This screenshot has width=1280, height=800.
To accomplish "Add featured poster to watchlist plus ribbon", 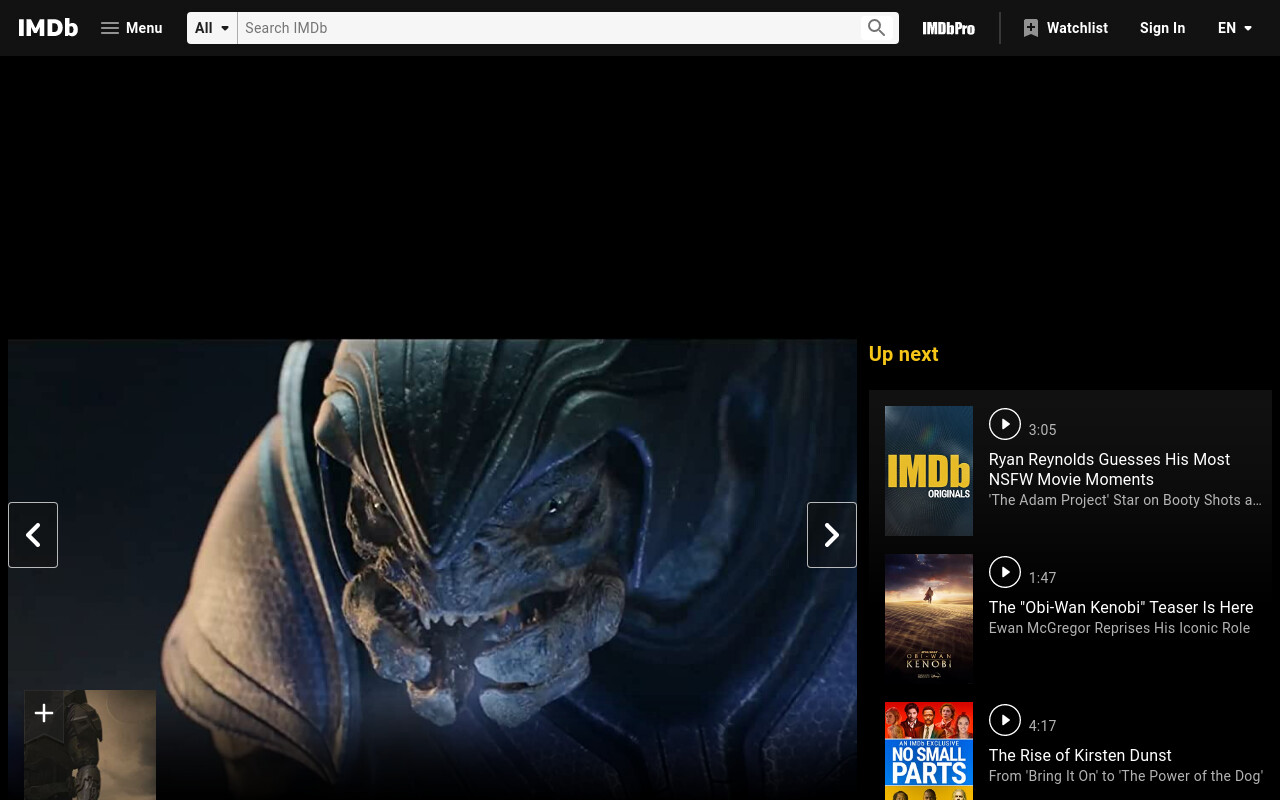I will pos(43,713).
